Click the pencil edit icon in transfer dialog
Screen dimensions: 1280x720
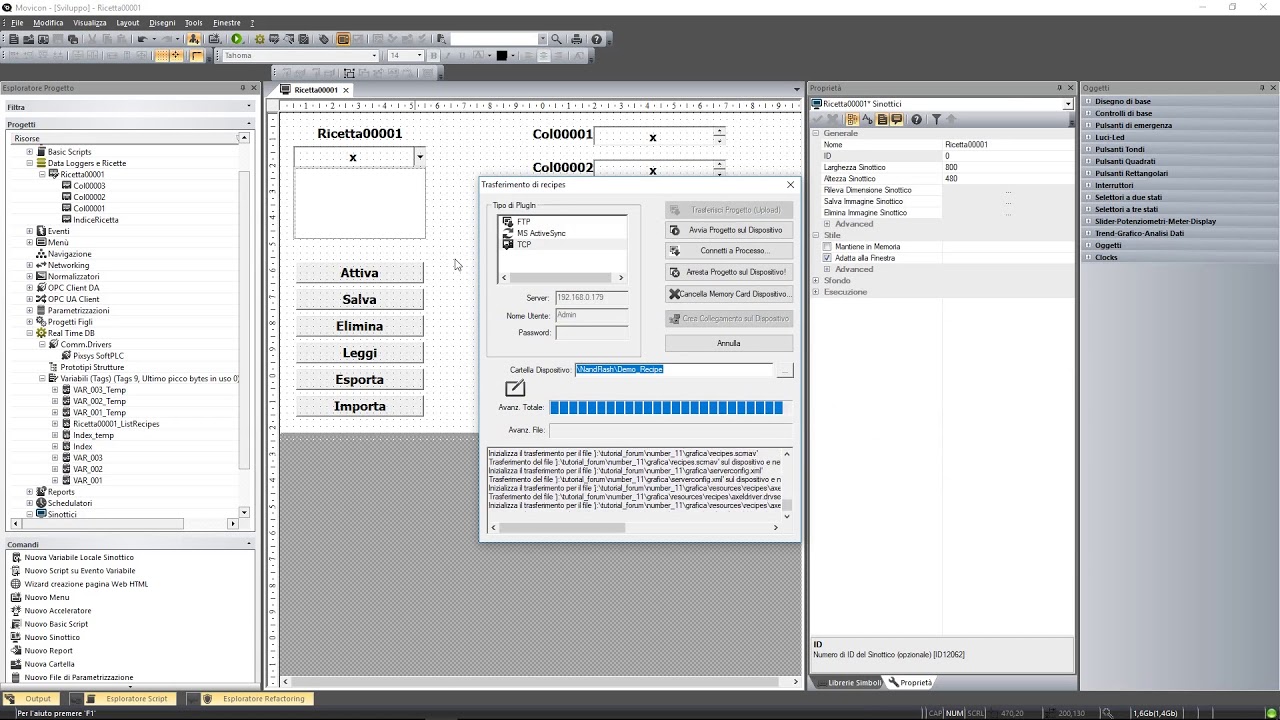click(x=515, y=388)
